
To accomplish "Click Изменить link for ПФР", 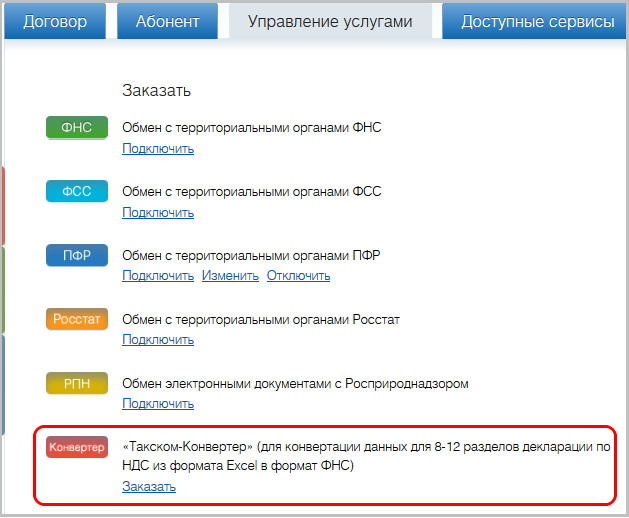I will pos(230,276).
